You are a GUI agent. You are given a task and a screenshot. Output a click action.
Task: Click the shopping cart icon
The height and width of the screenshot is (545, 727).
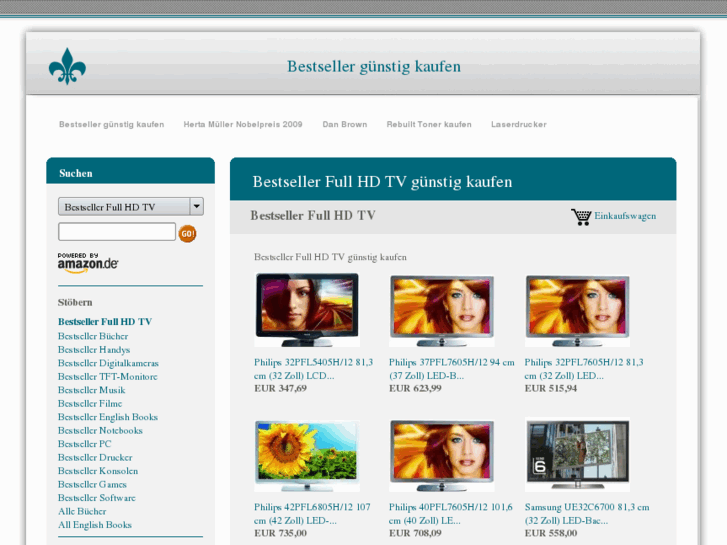(x=581, y=217)
